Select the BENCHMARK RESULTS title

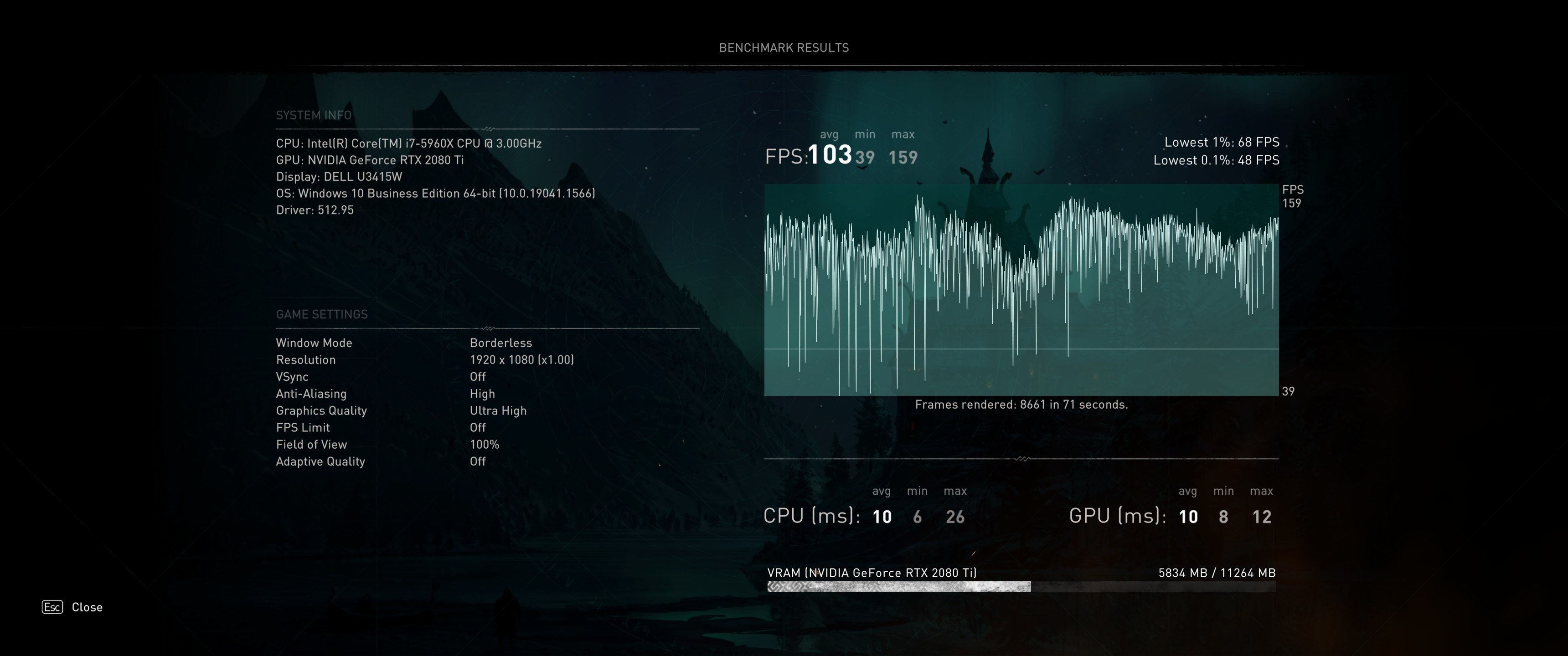784,47
